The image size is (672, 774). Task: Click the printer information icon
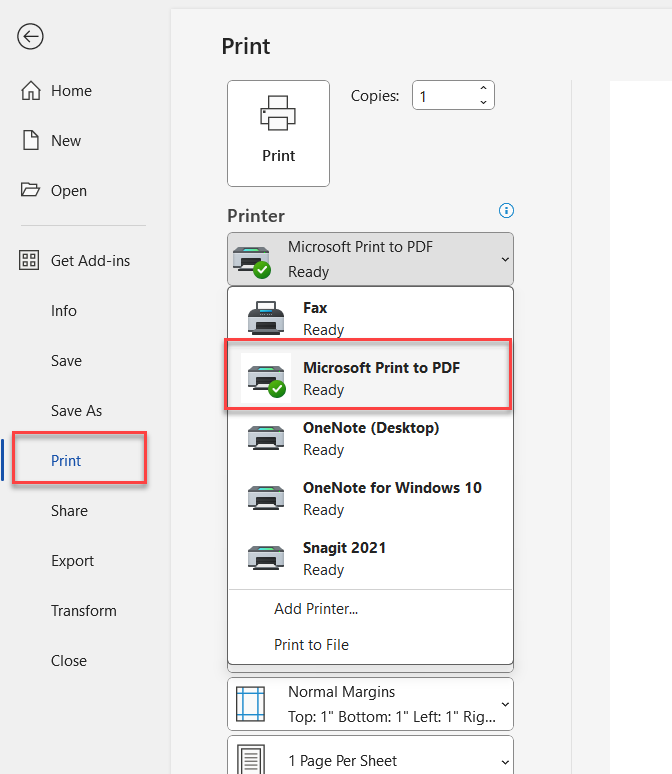coord(506,211)
